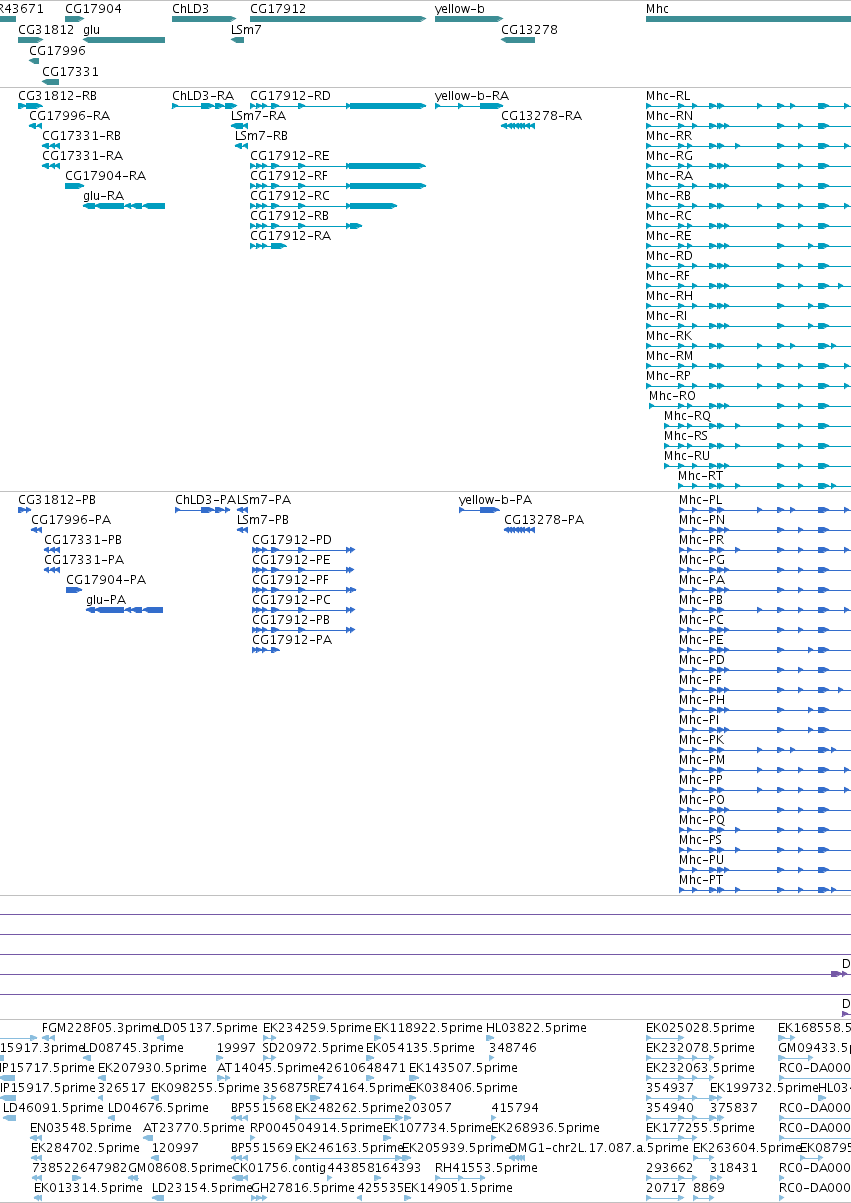Click the CG17904 gene label

tap(93, 8)
